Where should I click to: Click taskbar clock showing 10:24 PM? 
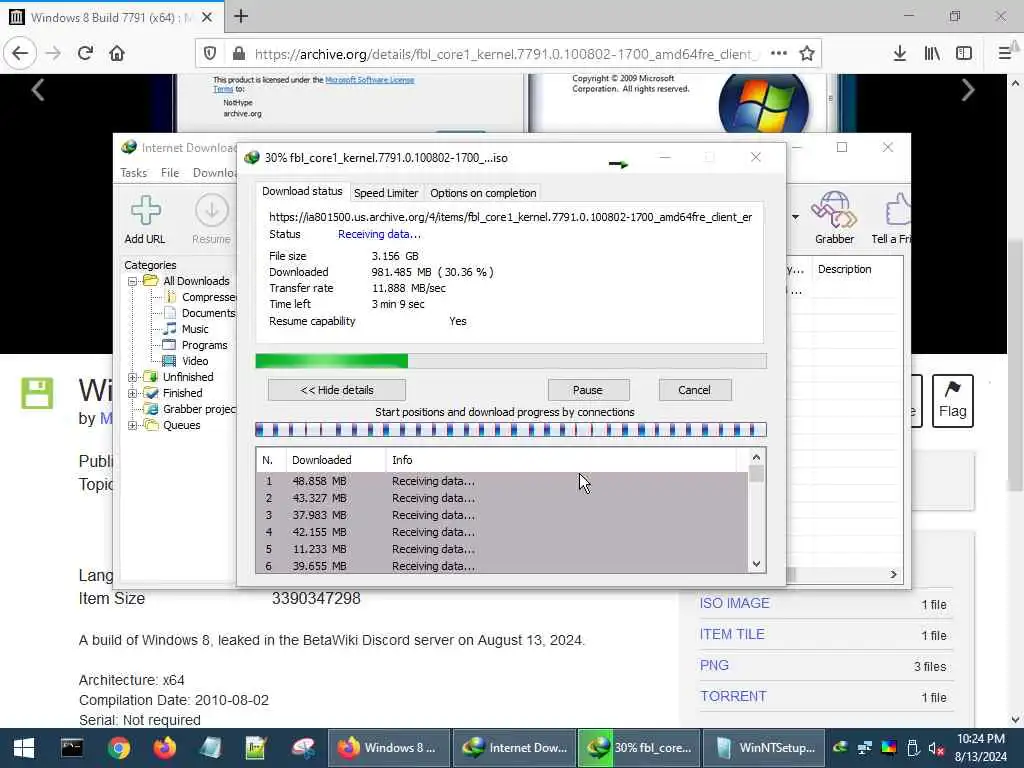coord(981,748)
